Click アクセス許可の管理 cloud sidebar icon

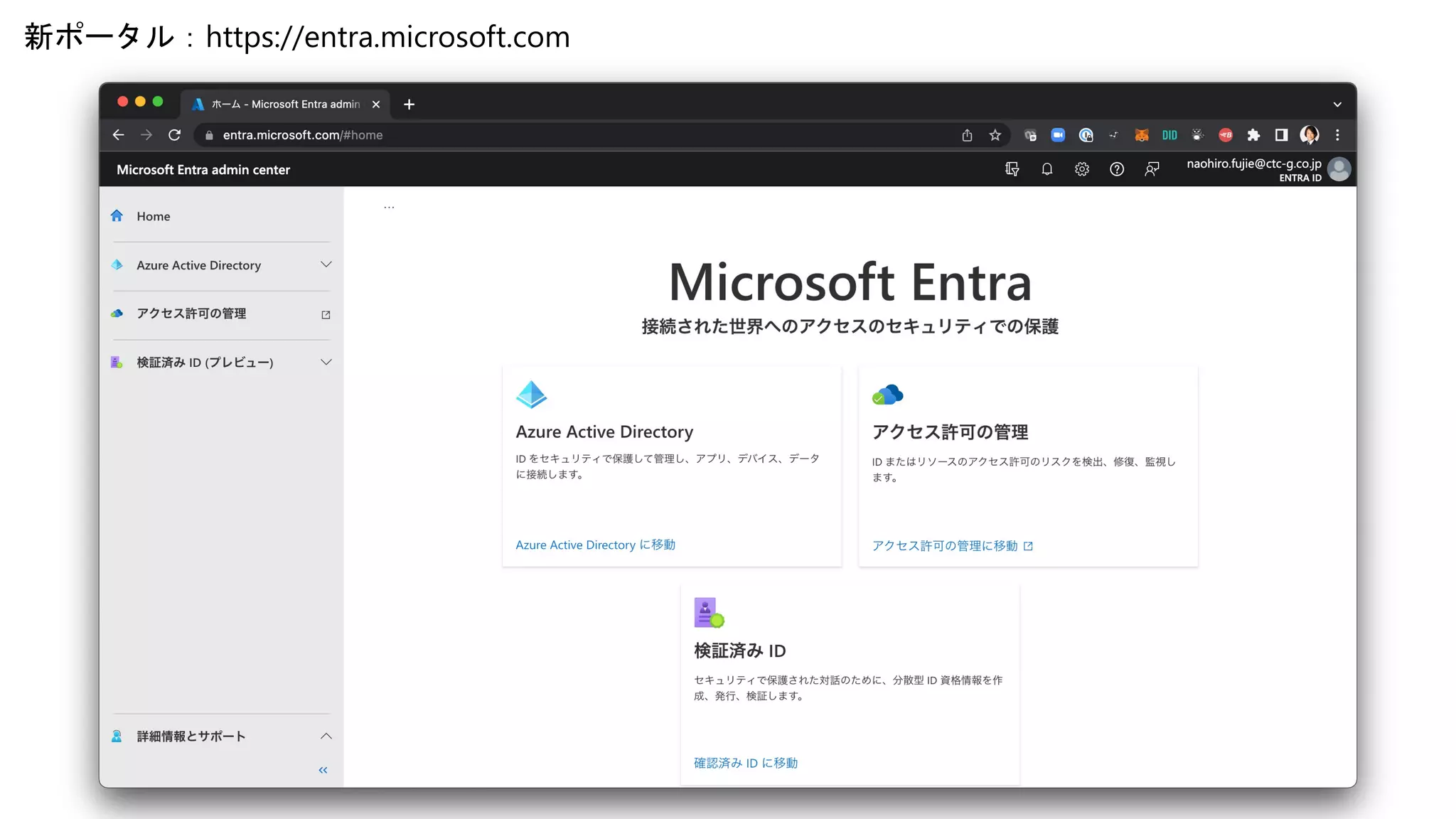(117, 314)
